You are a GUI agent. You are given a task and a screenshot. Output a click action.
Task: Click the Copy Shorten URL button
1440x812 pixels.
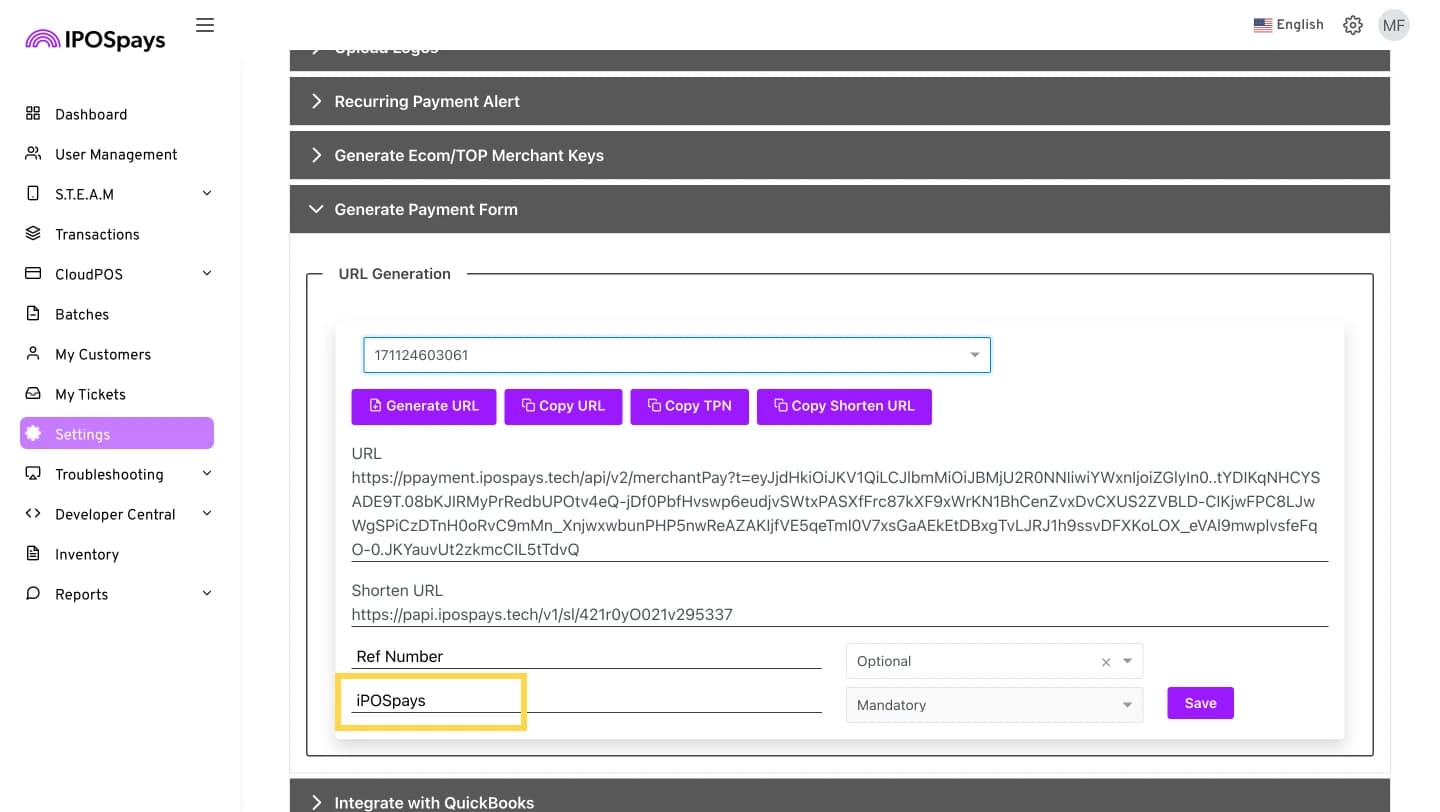click(844, 406)
